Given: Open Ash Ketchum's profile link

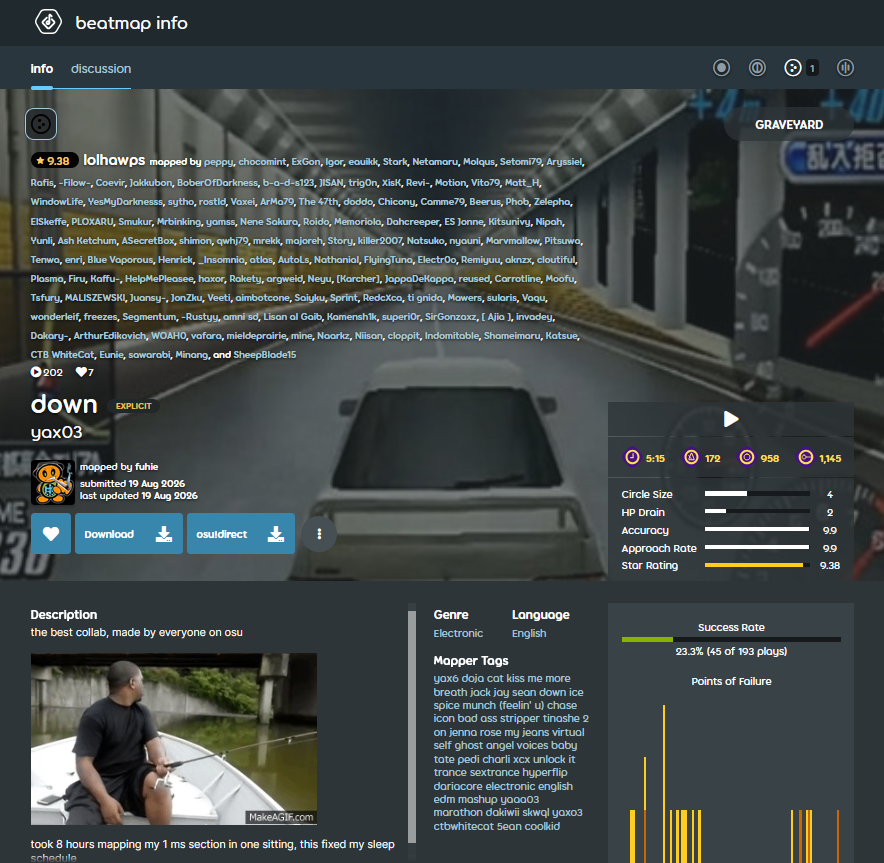Looking at the screenshot, I should point(87,241).
